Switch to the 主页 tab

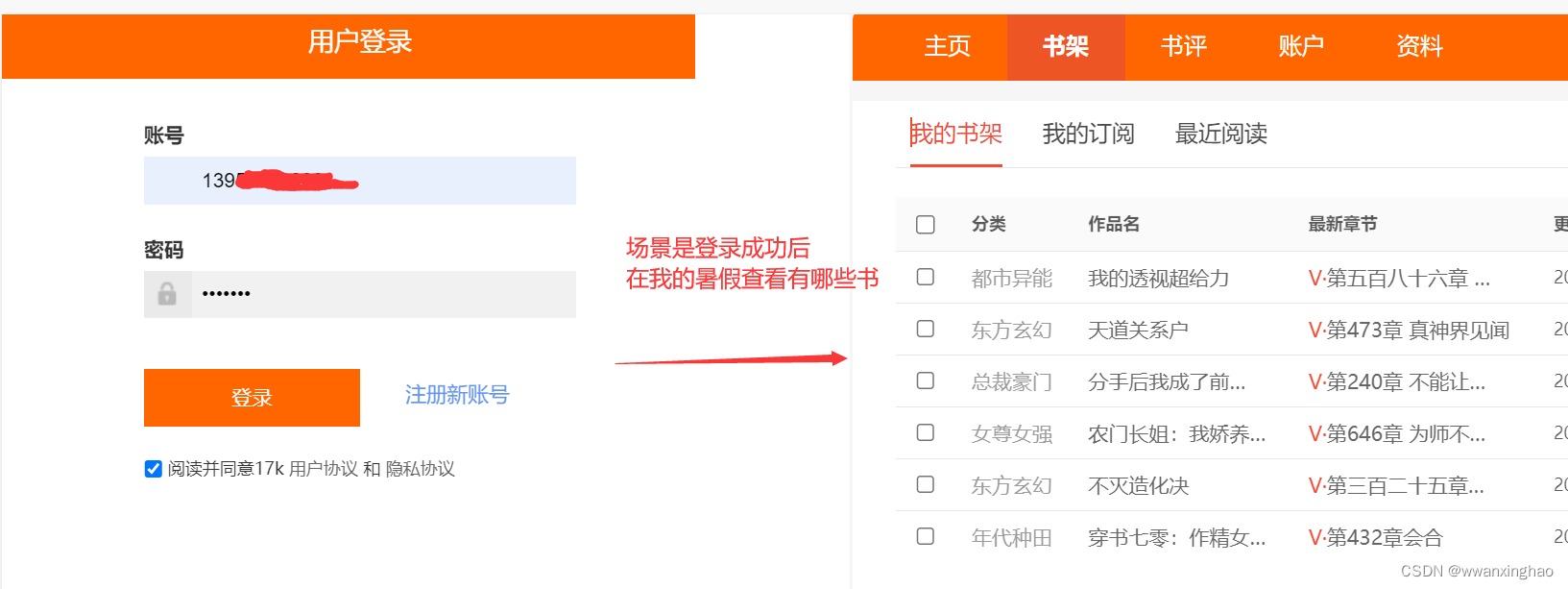point(947,46)
